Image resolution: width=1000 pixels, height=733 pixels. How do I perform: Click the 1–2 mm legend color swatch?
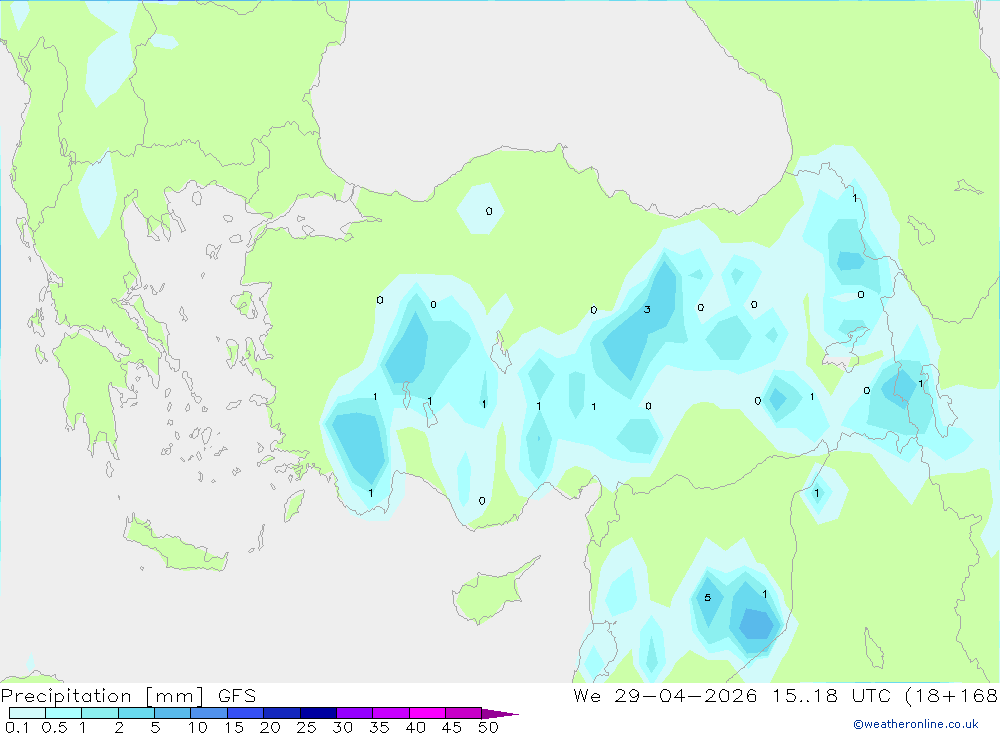click(x=100, y=713)
